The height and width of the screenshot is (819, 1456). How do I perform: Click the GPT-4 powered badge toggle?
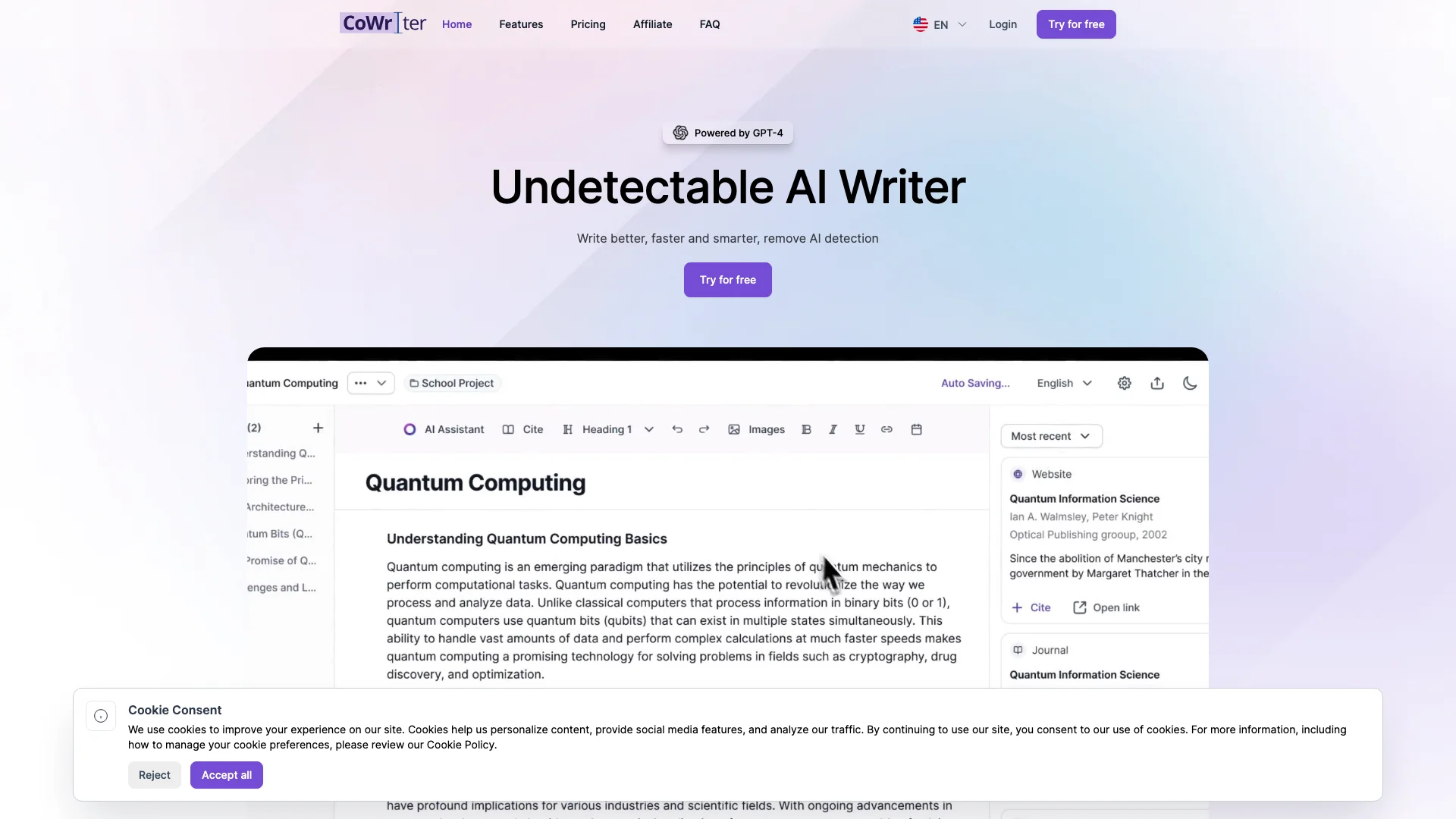pyautogui.click(x=728, y=132)
